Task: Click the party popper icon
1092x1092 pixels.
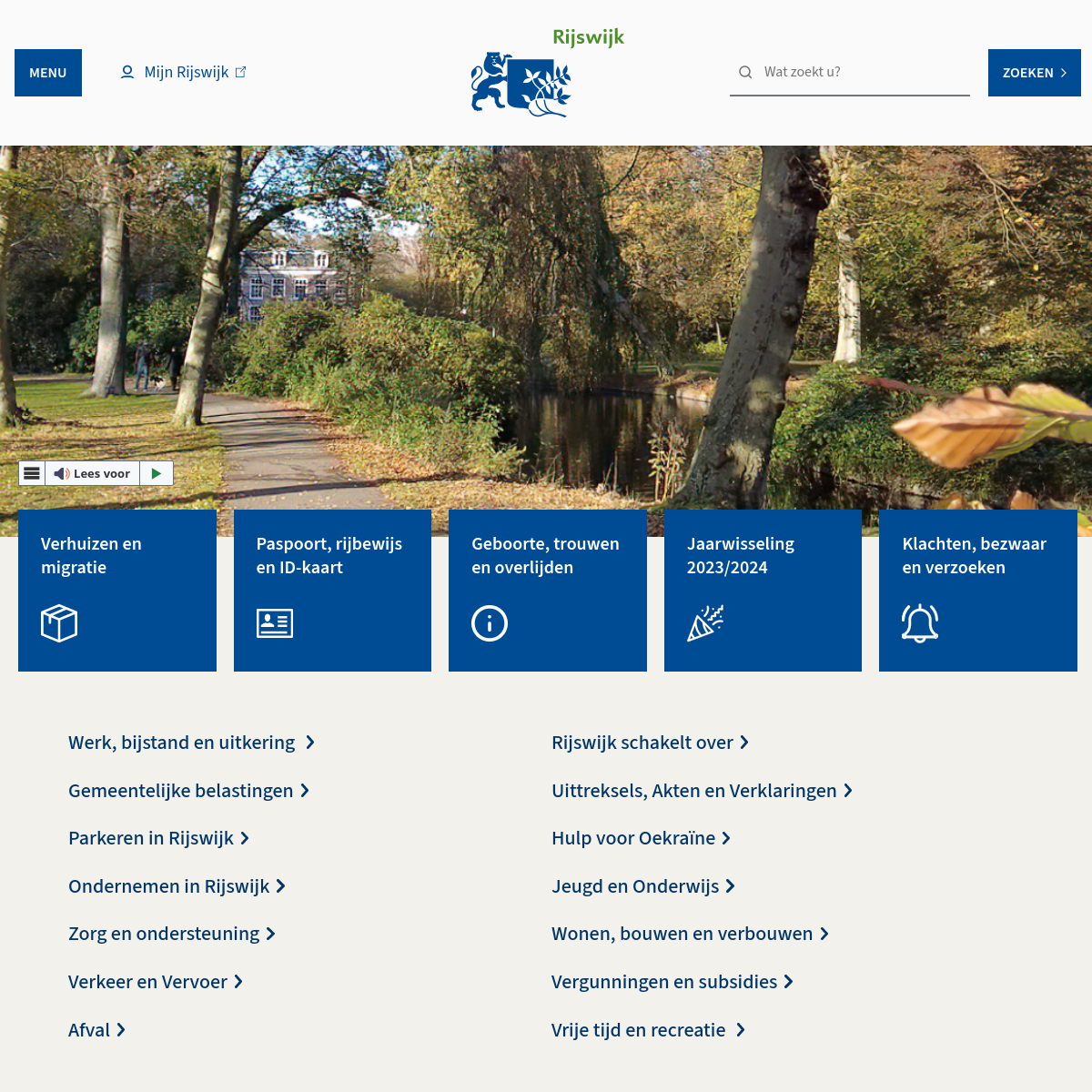Action: [x=705, y=623]
